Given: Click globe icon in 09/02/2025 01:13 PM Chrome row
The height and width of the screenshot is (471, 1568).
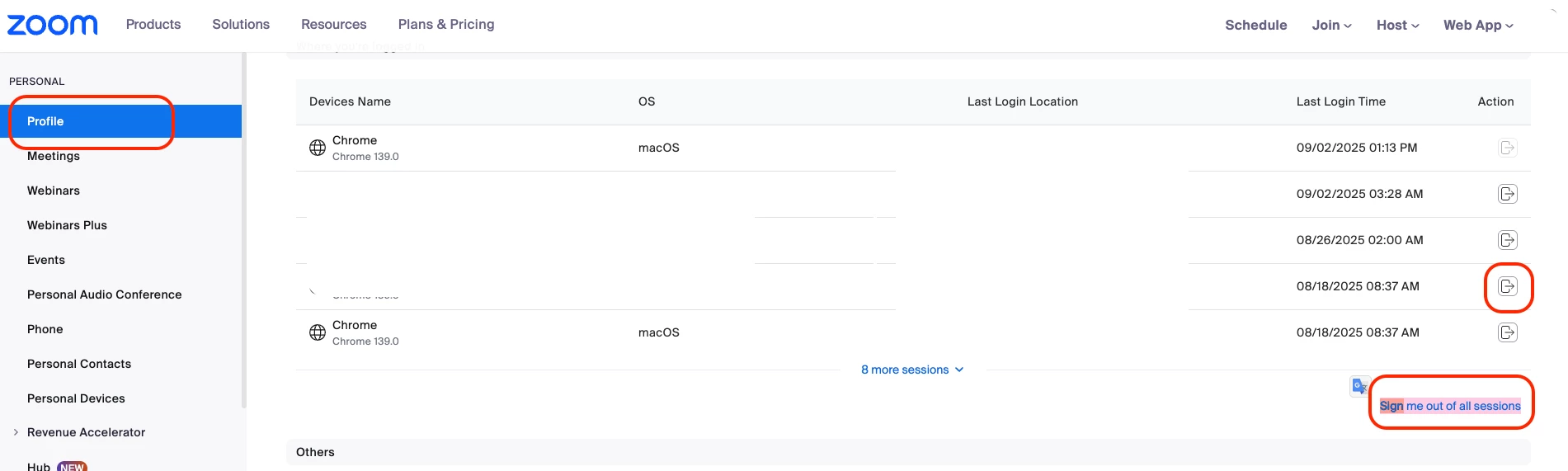Looking at the screenshot, I should pyautogui.click(x=318, y=148).
